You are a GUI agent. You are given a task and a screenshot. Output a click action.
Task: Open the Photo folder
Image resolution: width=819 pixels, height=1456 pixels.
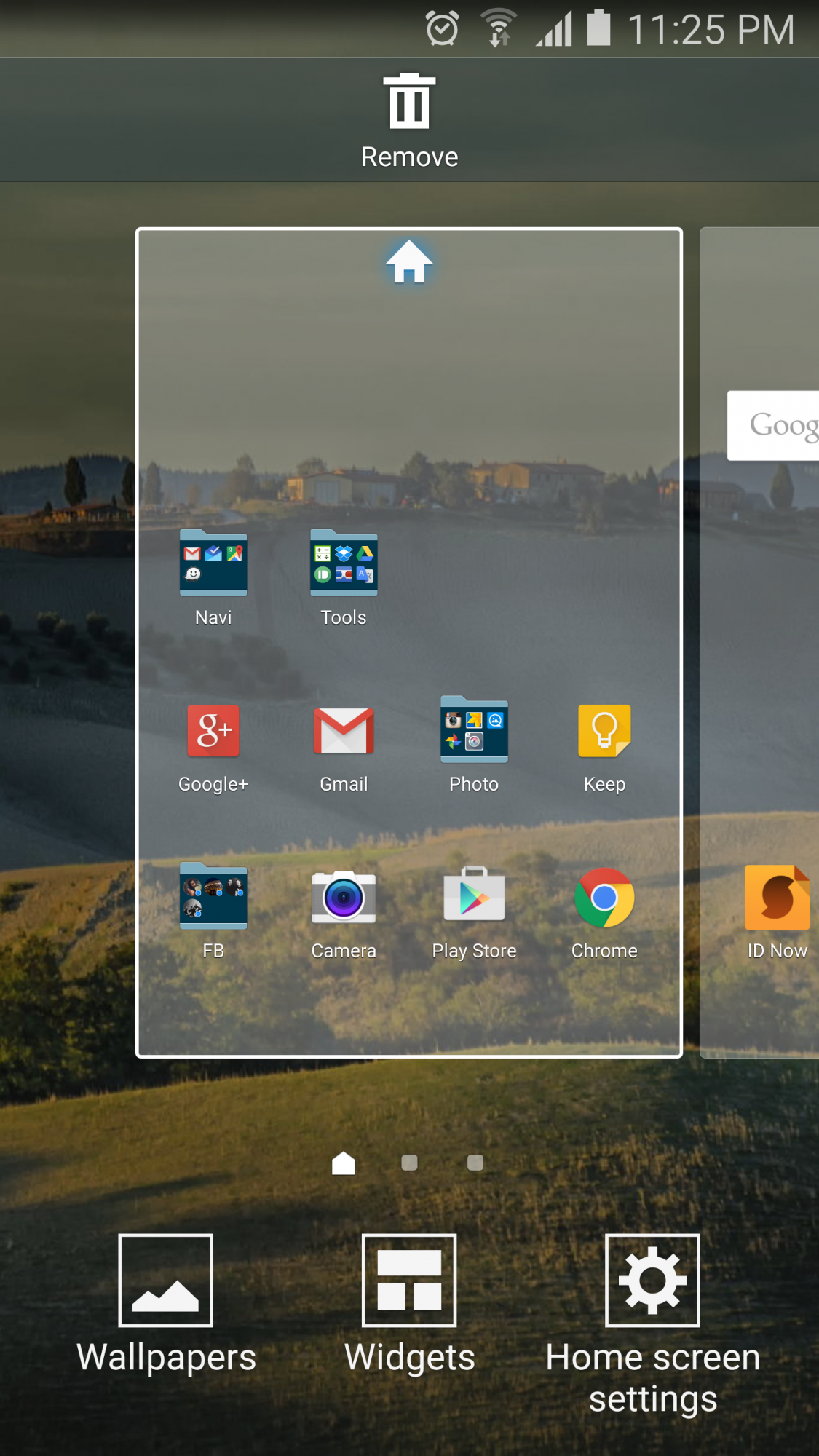point(474,745)
